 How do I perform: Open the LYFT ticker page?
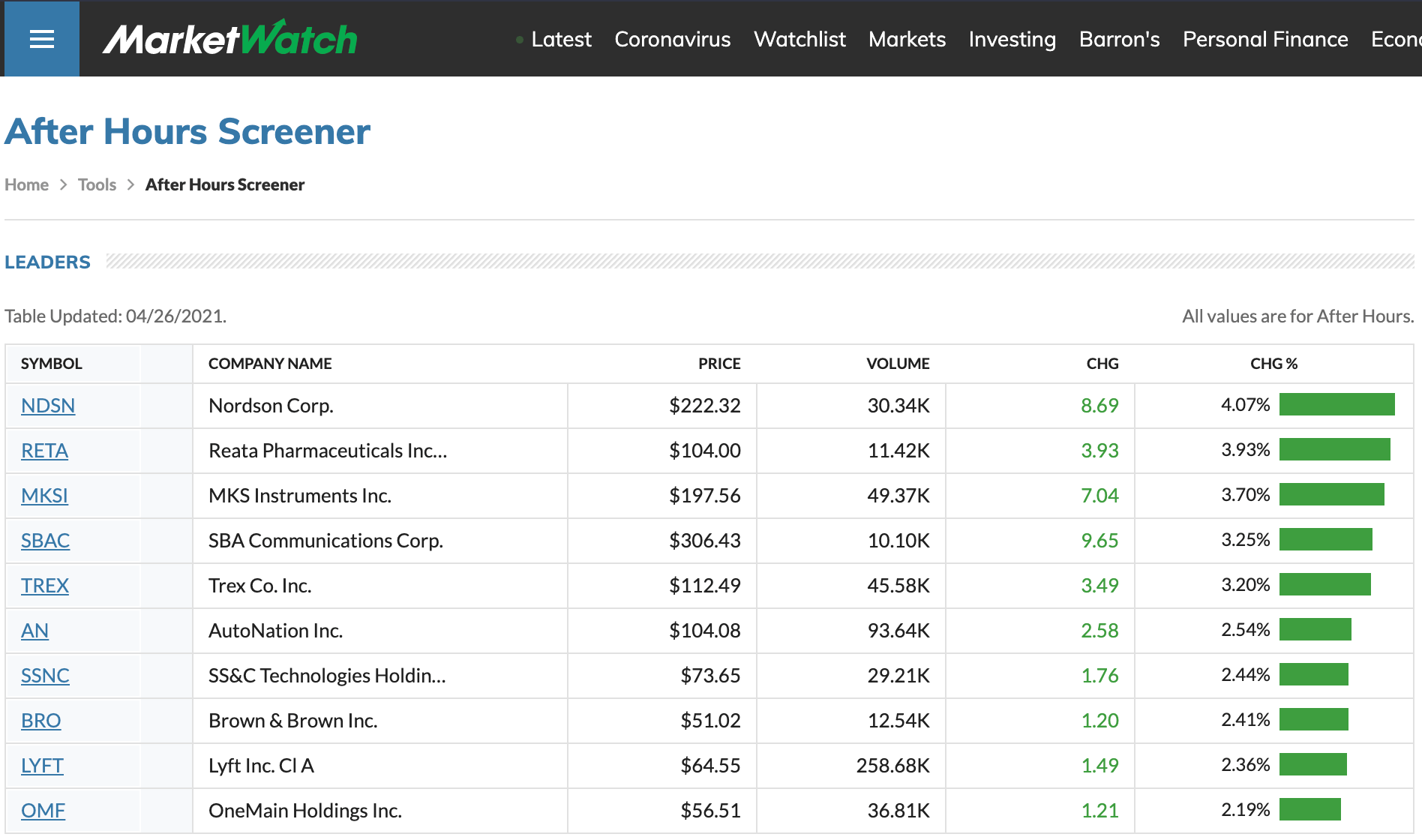(42, 766)
